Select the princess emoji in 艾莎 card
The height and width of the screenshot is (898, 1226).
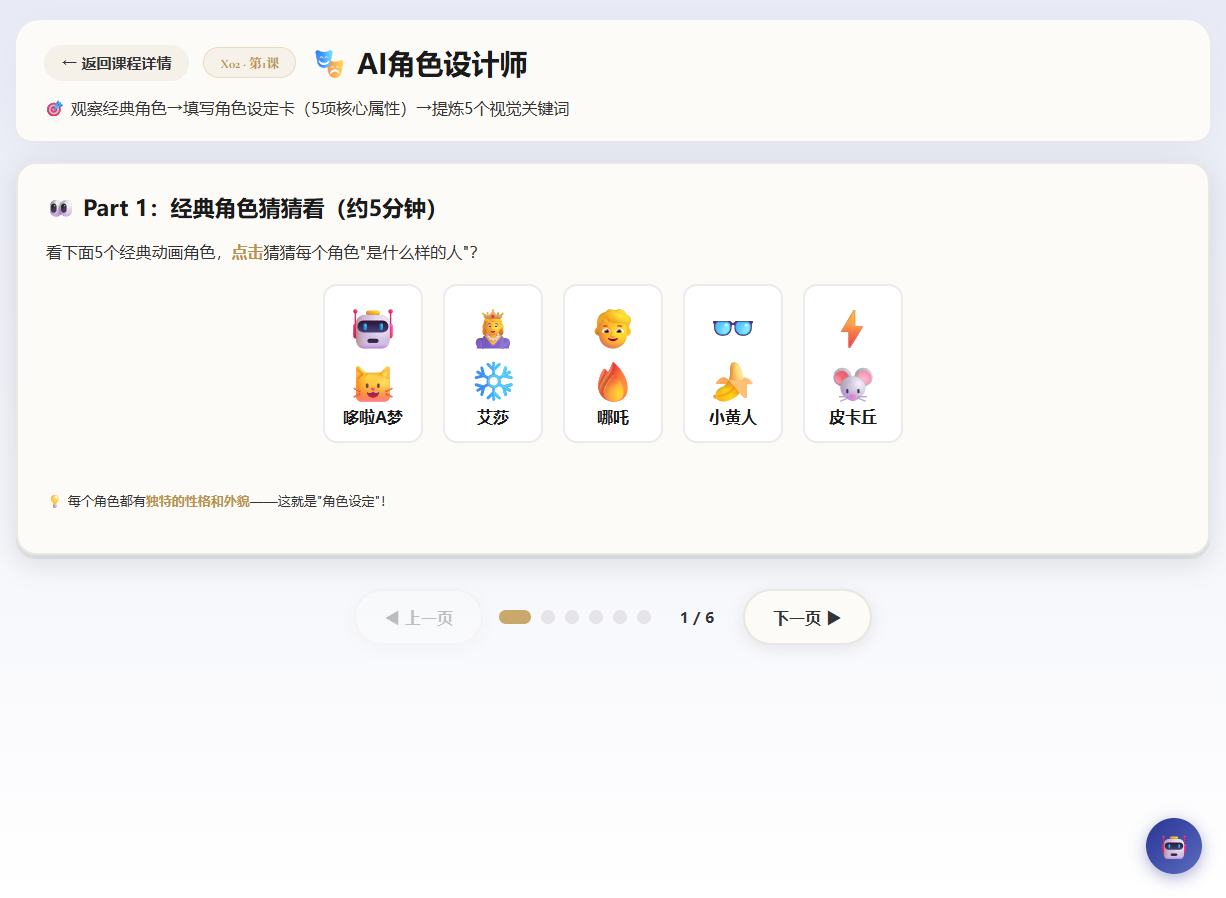click(493, 329)
